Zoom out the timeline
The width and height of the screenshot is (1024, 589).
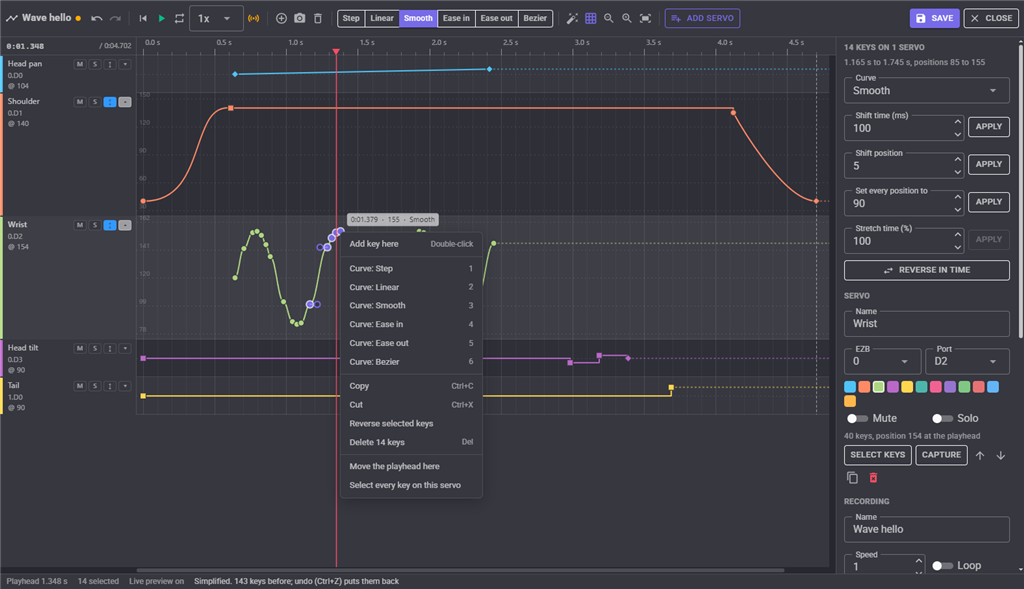click(x=609, y=18)
